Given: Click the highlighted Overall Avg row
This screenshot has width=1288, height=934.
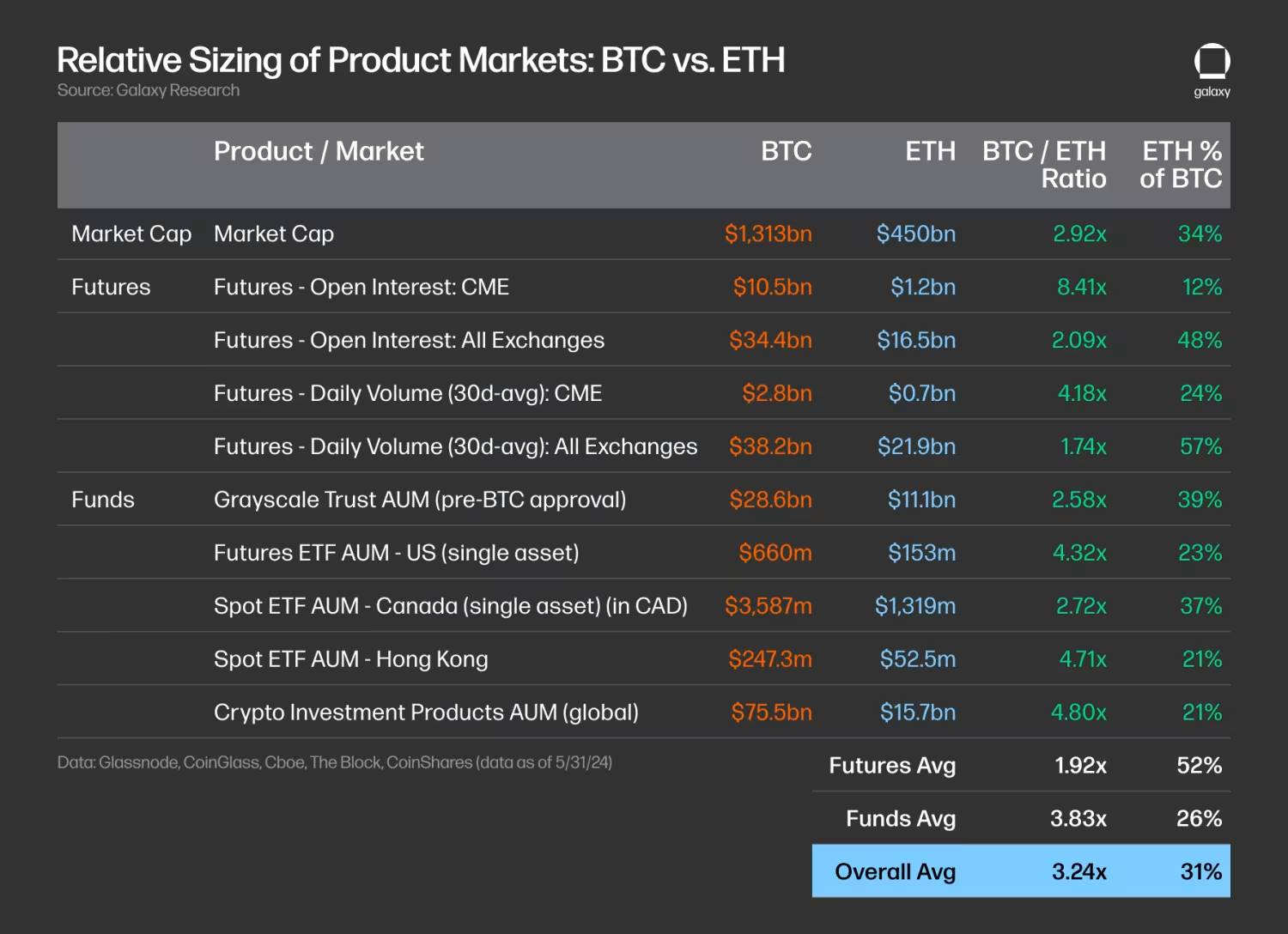Looking at the screenshot, I should pos(1021,871).
